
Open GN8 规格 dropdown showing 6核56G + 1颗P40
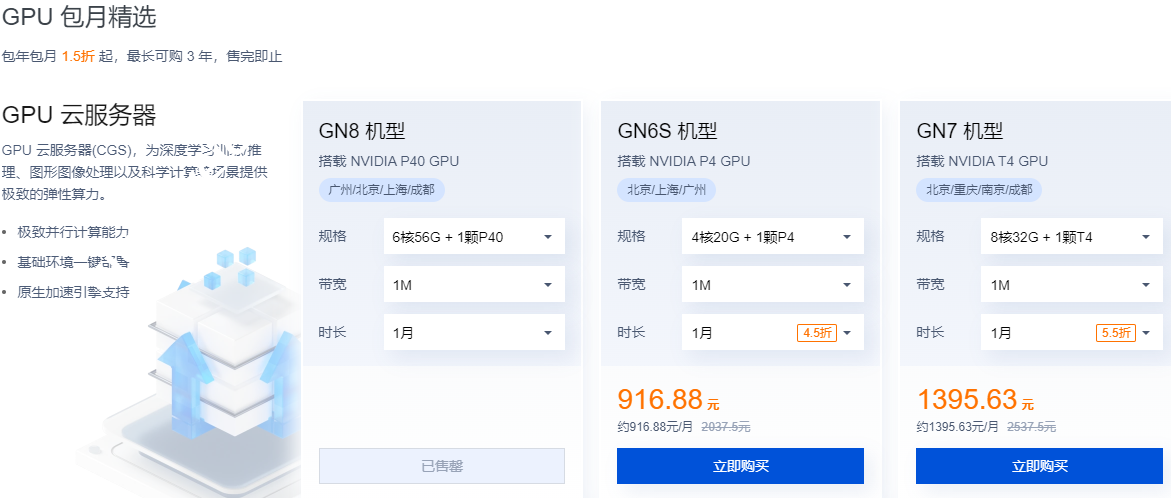click(473, 237)
